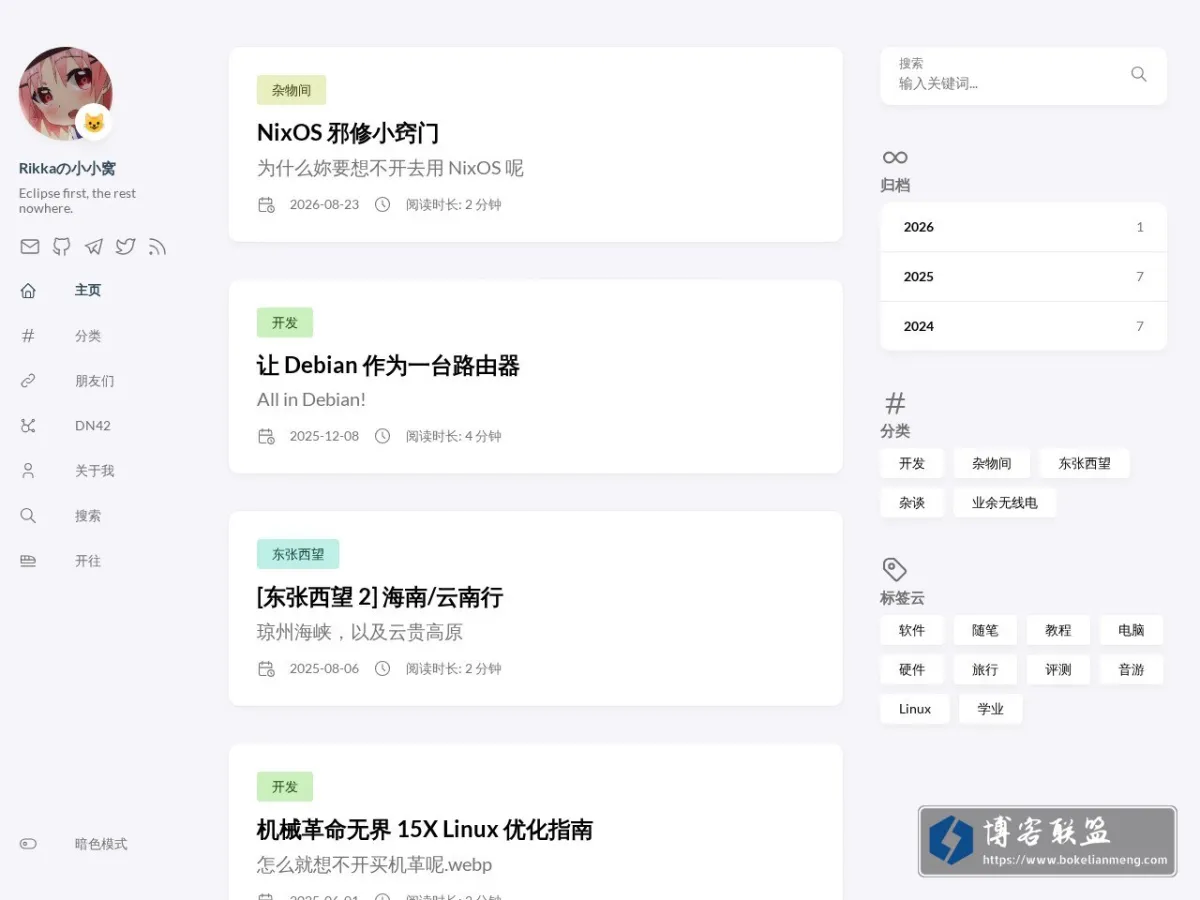Image resolution: width=1200 pixels, height=900 pixels.
Task: Select the 硬件 tag
Action: click(912, 670)
